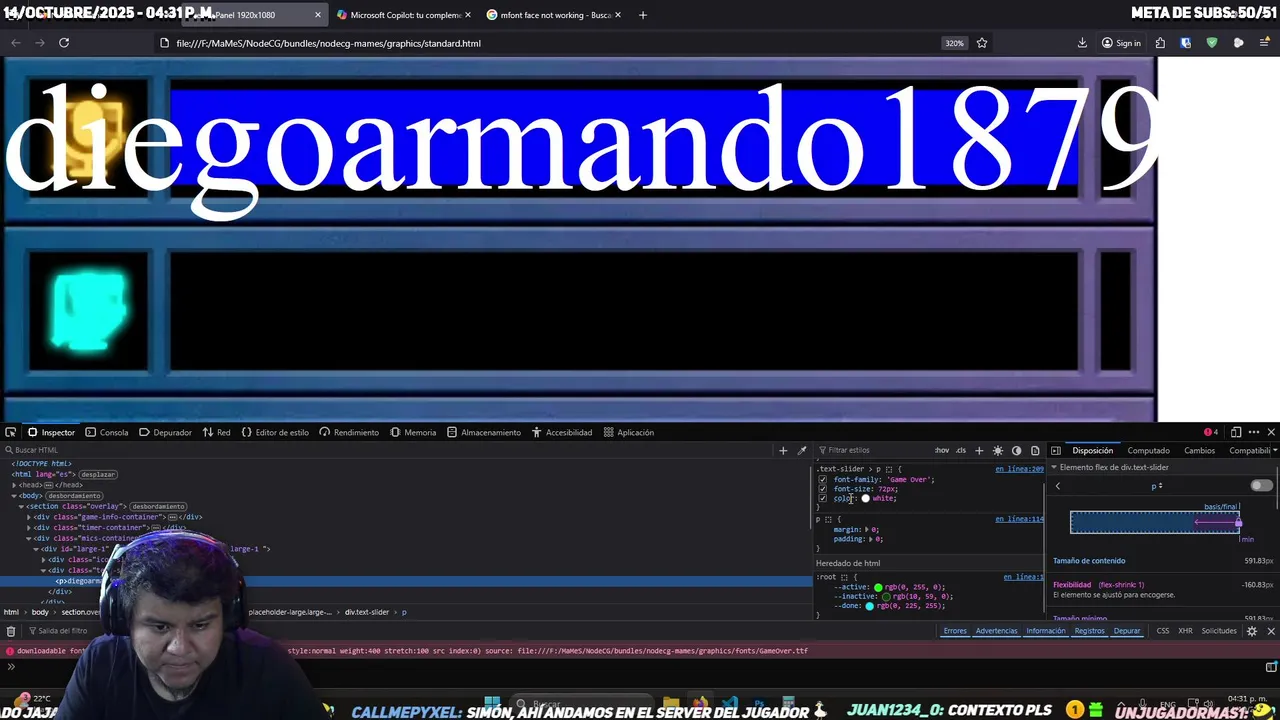Viewport: 1280px width, 720px height.
Task: Open the error count badge showing 4
Action: (x=1210, y=432)
